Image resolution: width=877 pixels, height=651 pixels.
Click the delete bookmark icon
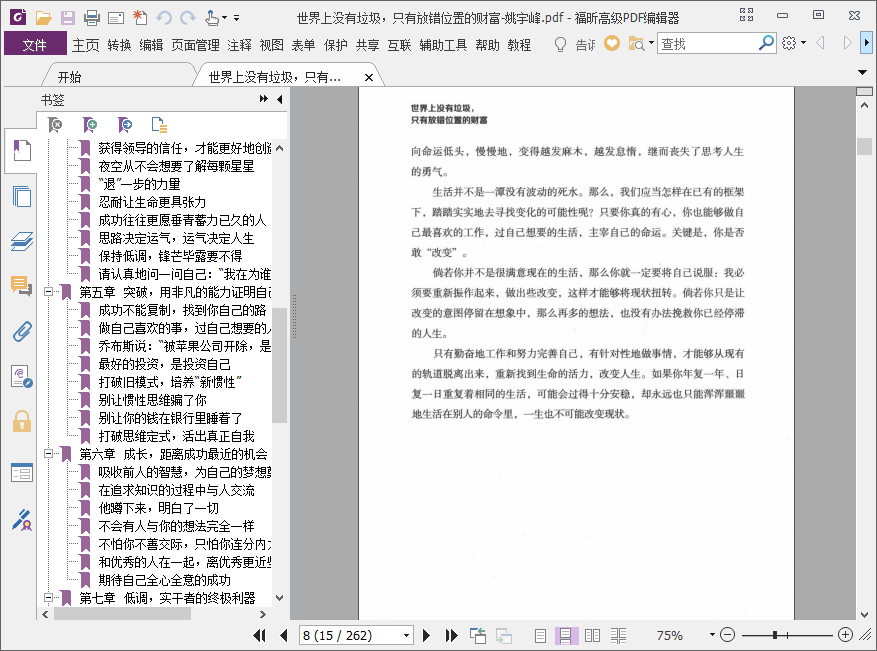[x=57, y=125]
